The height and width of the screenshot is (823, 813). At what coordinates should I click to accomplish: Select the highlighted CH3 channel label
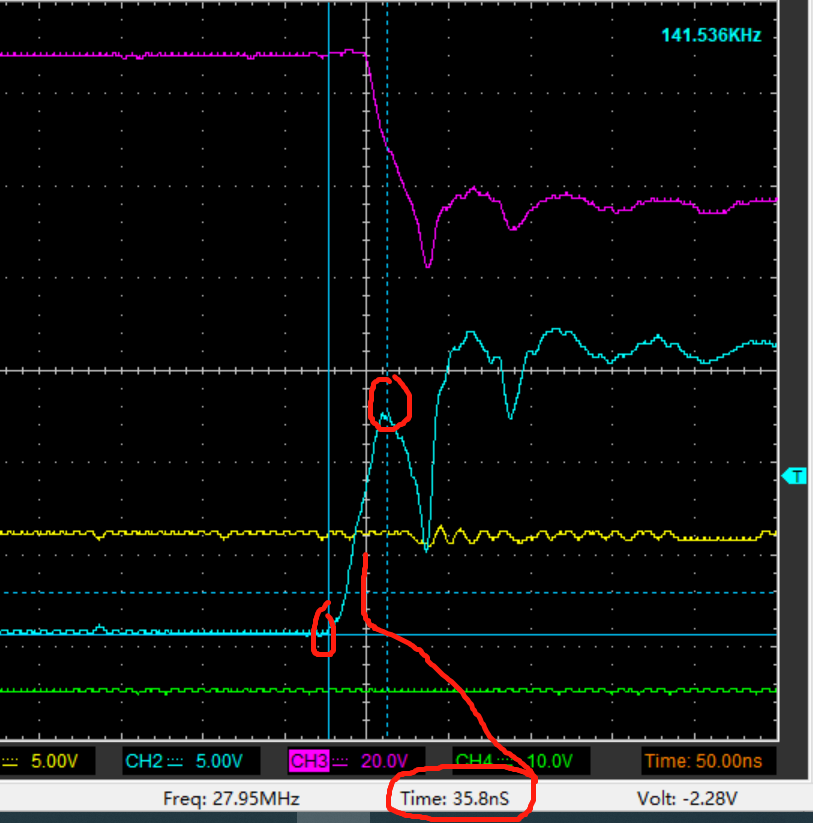pos(309,761)
